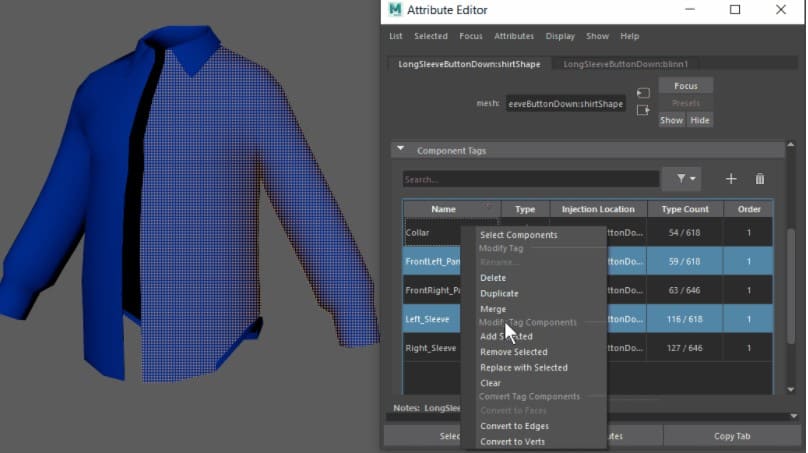Collapse the Component Tags section
Screen dimensions: 808x453
[x=401, y=150]
